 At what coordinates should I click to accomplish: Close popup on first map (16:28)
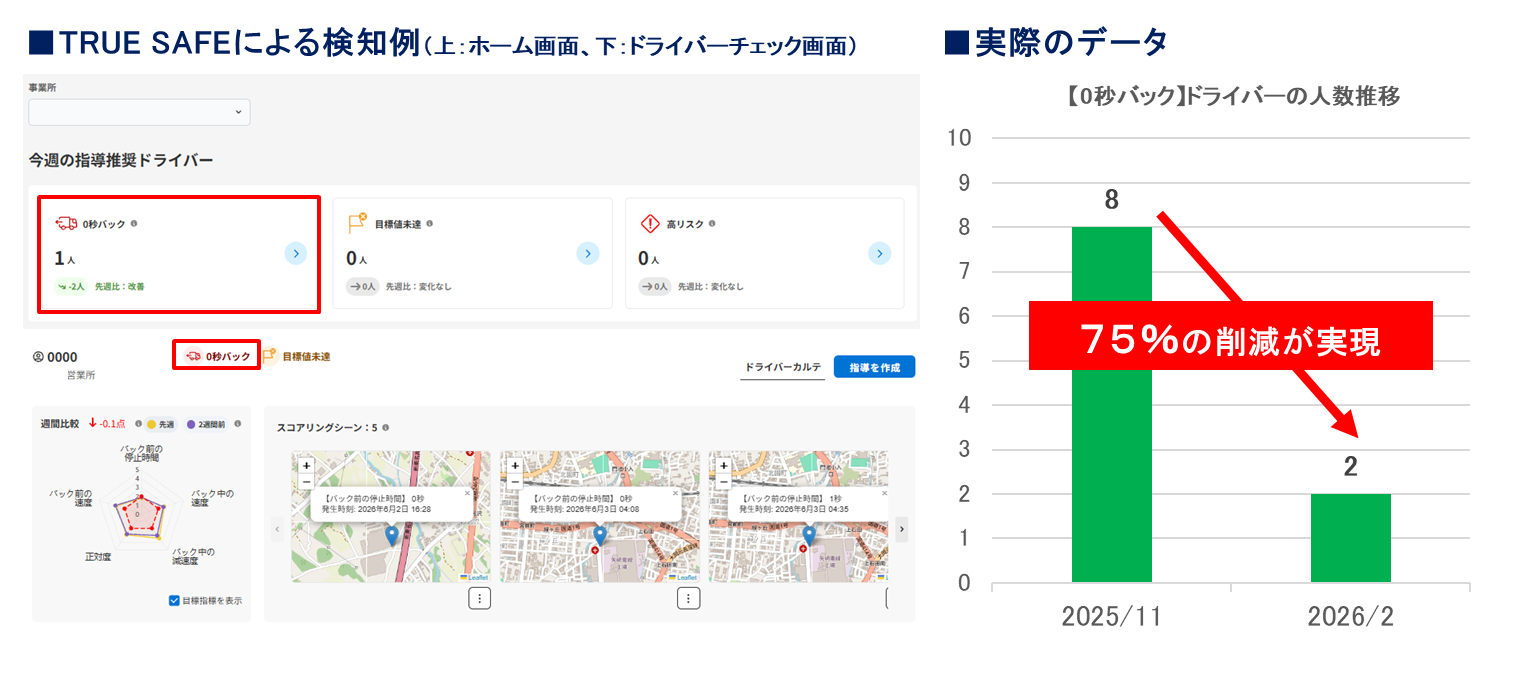pos(466,493)
